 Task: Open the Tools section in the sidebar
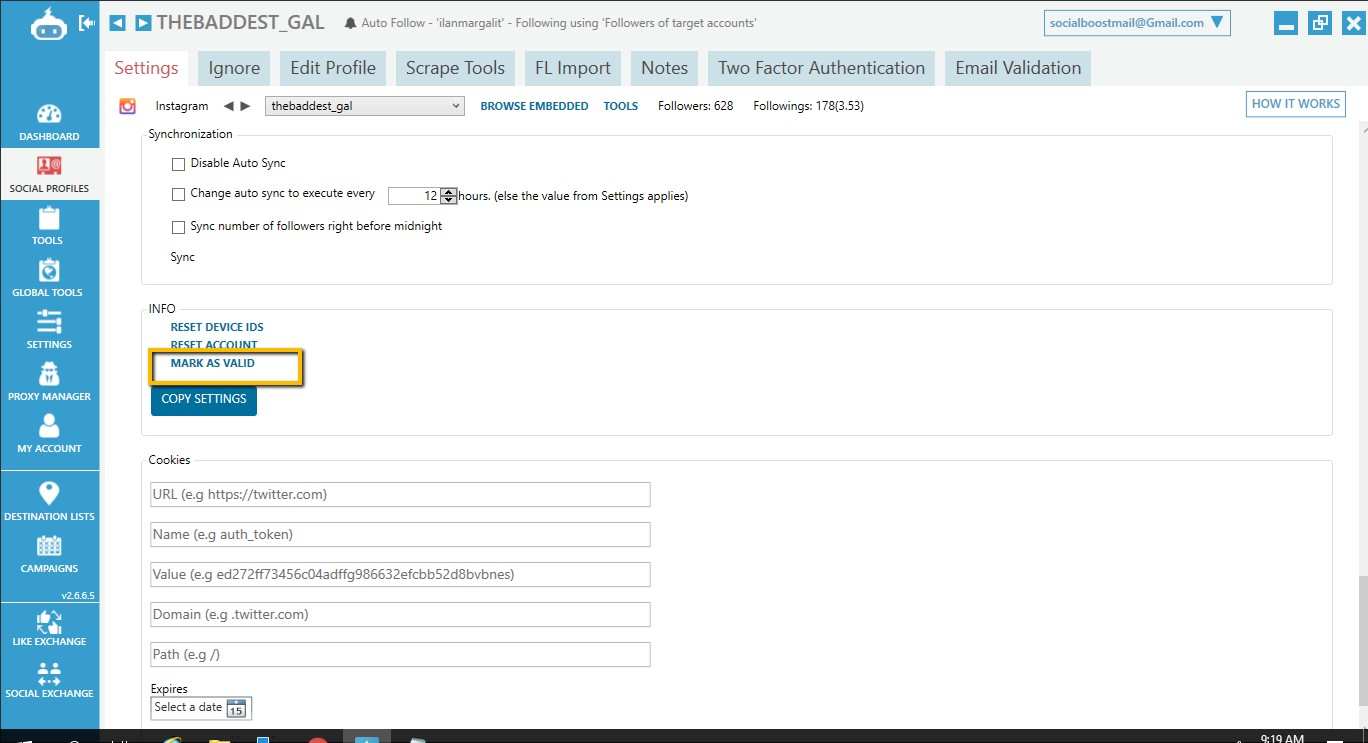[x=49, y=226]
